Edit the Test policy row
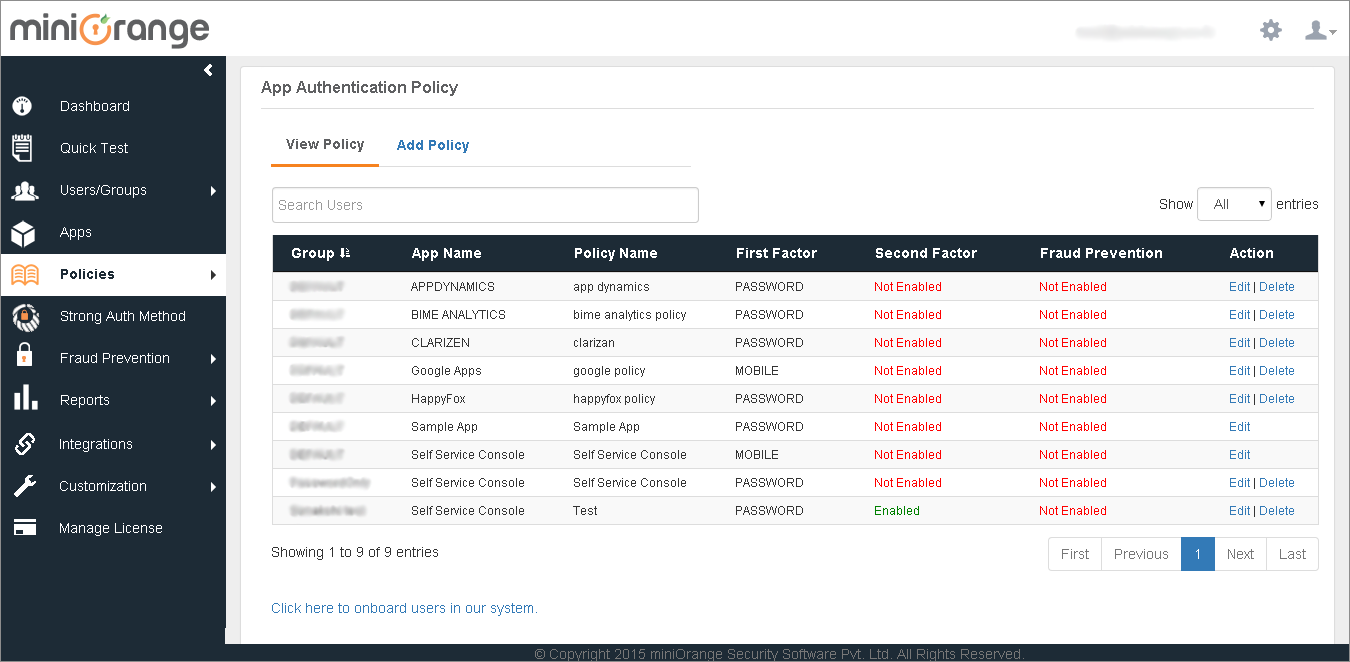Screen dimensions: 1350x662 (x=1239, y=511)
